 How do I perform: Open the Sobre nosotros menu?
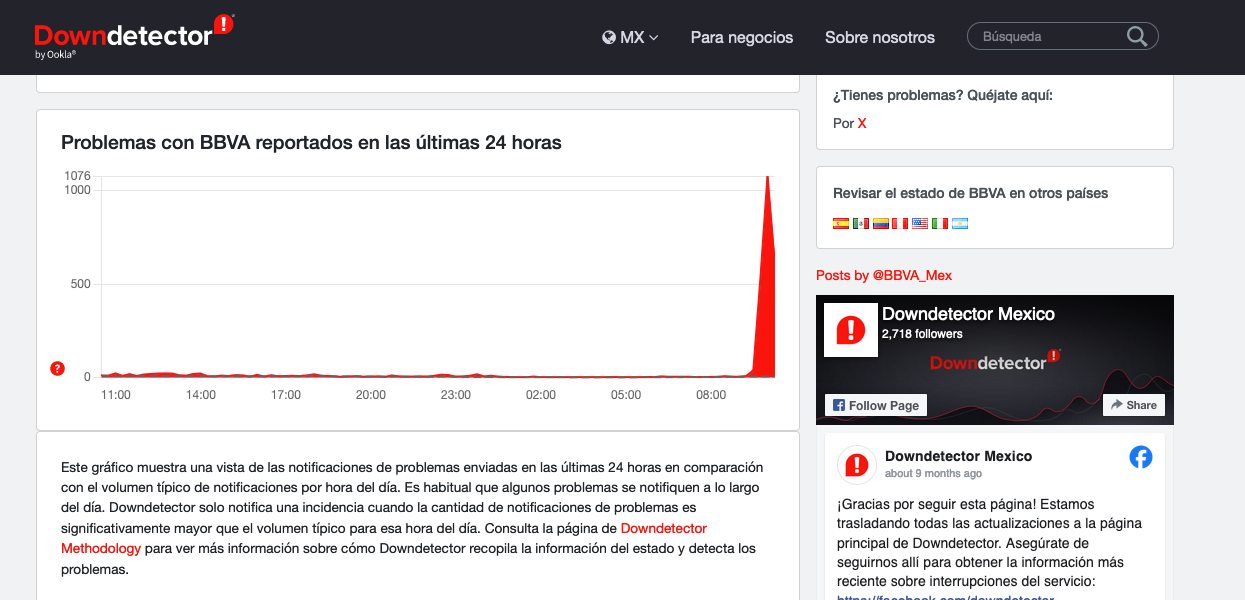880,37
